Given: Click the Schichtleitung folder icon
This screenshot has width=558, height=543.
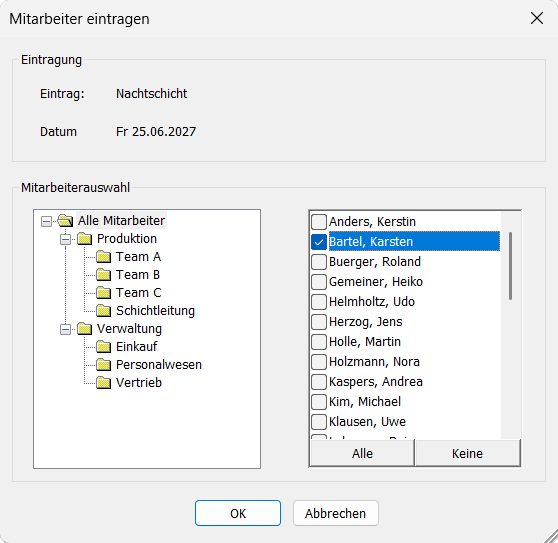Looking at the screenshot, I should click(x=104, y=311).
